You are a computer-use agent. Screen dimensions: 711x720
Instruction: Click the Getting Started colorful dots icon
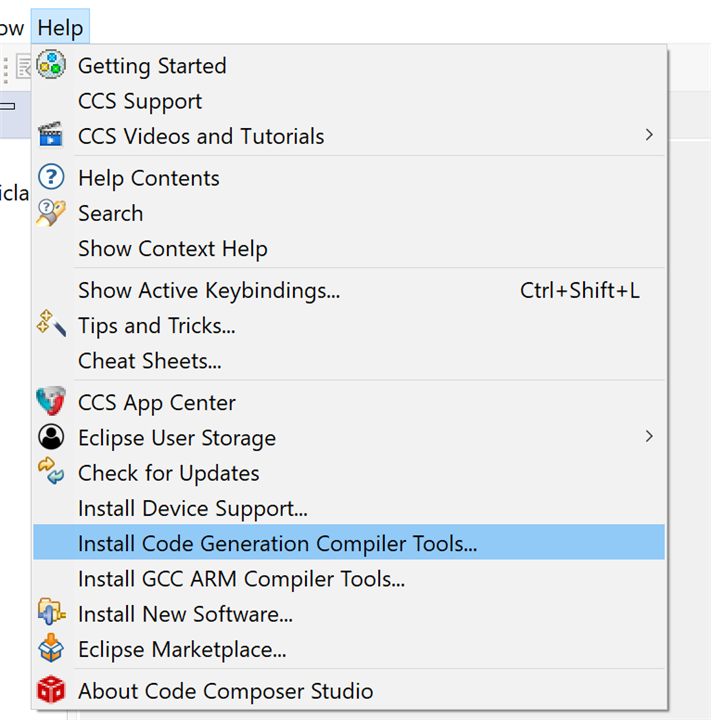[x=51, y=65]
